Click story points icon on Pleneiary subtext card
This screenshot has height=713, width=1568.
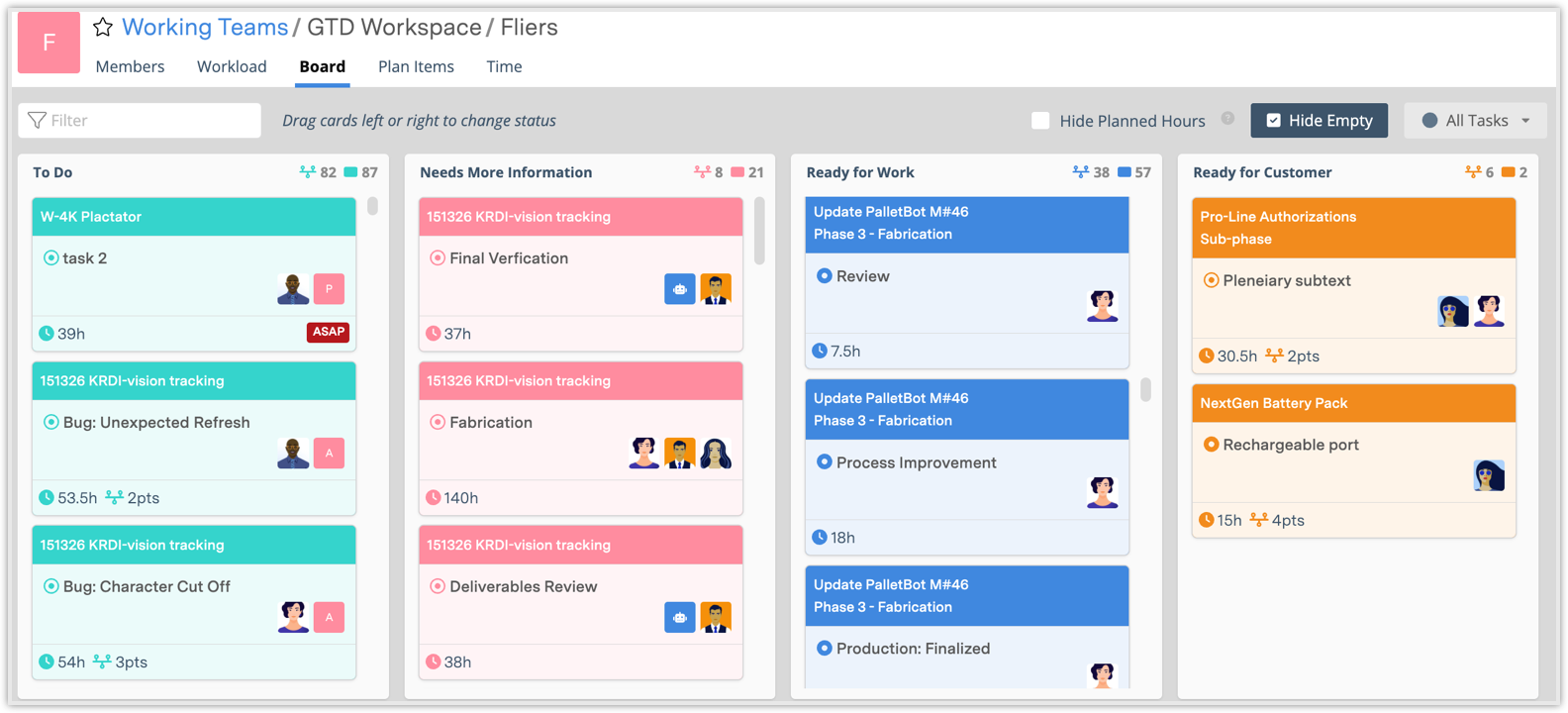pos(1274,356)
